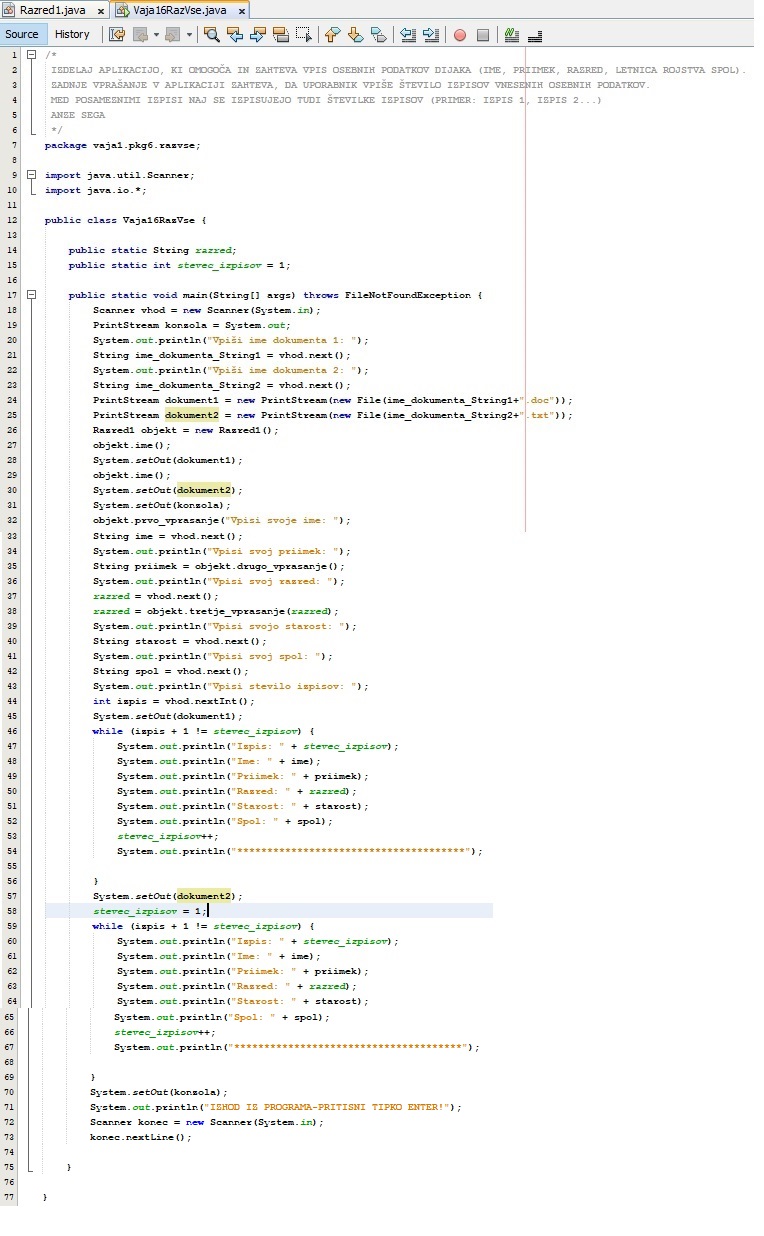Click the Find Selection magnifier icon
Viewport: 764px width, 1236px height.
click(212, 34)
